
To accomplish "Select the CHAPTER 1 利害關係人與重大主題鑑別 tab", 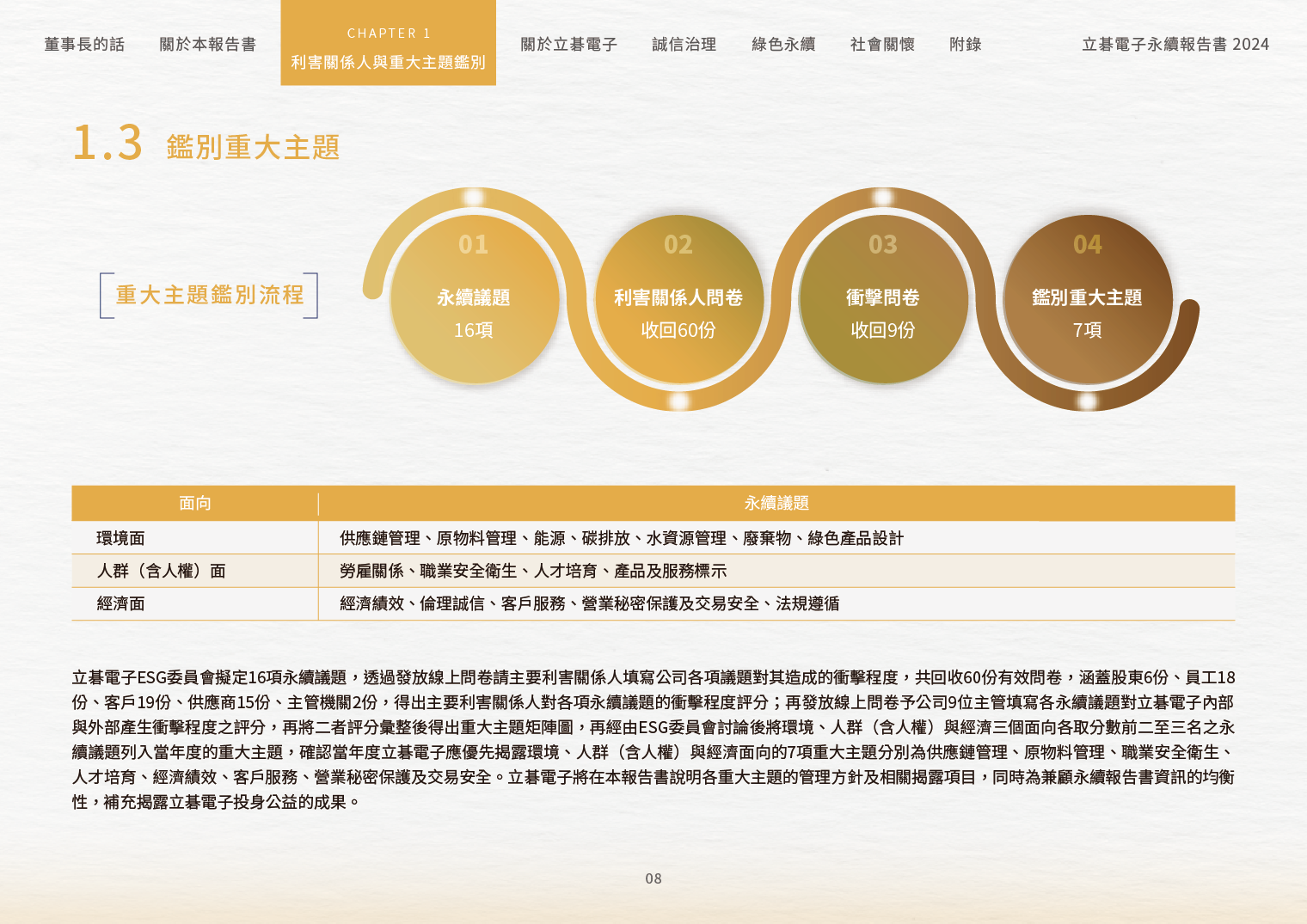I will (x=388, y=43).
